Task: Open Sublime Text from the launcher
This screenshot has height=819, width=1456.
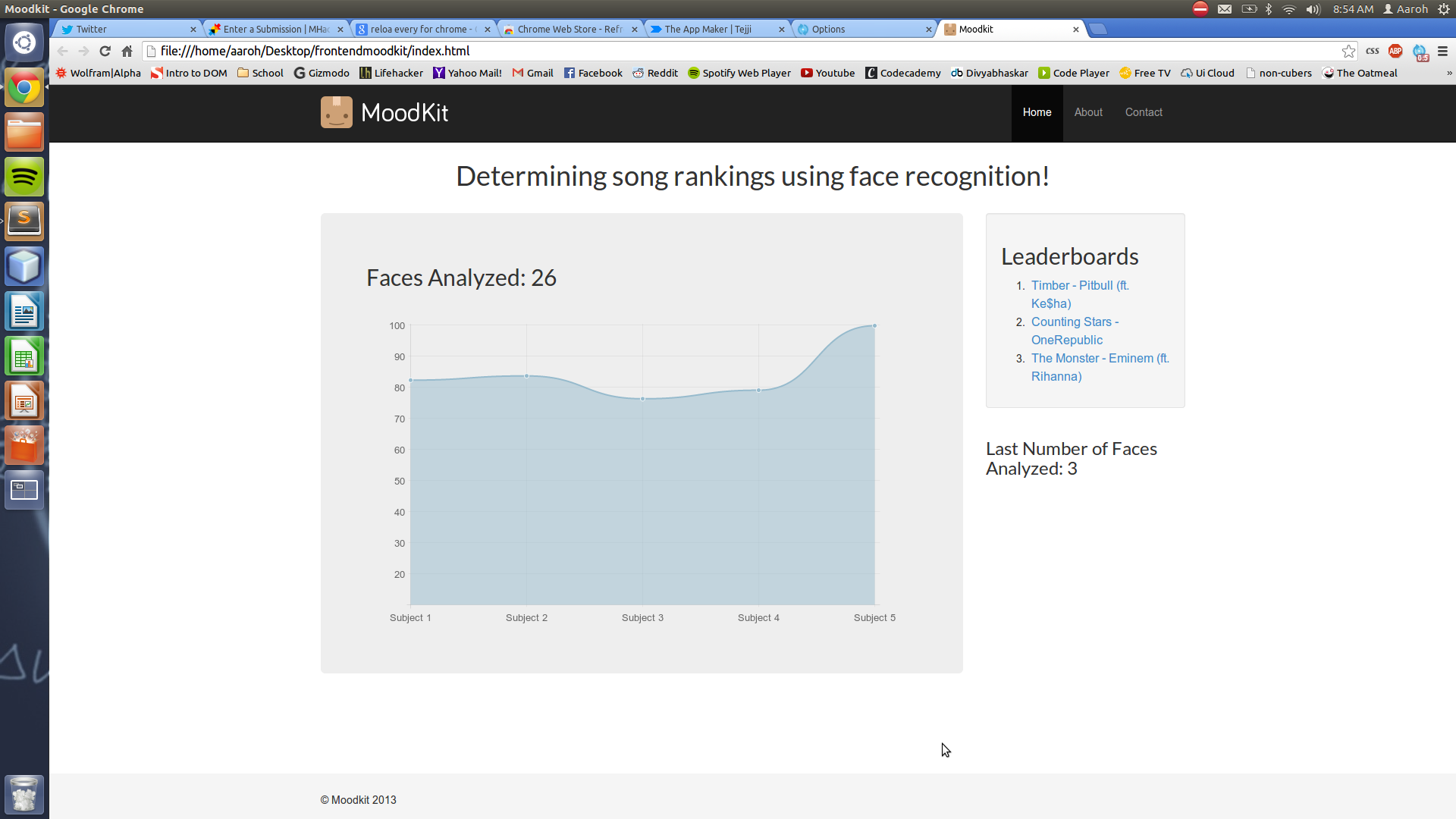Action: pyautogui.click(x=24, y=221)
